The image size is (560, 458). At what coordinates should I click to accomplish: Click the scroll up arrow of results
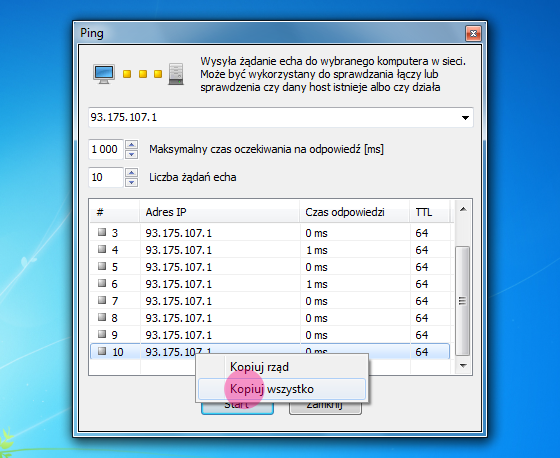pyautogui.click(x=463, y=209)
